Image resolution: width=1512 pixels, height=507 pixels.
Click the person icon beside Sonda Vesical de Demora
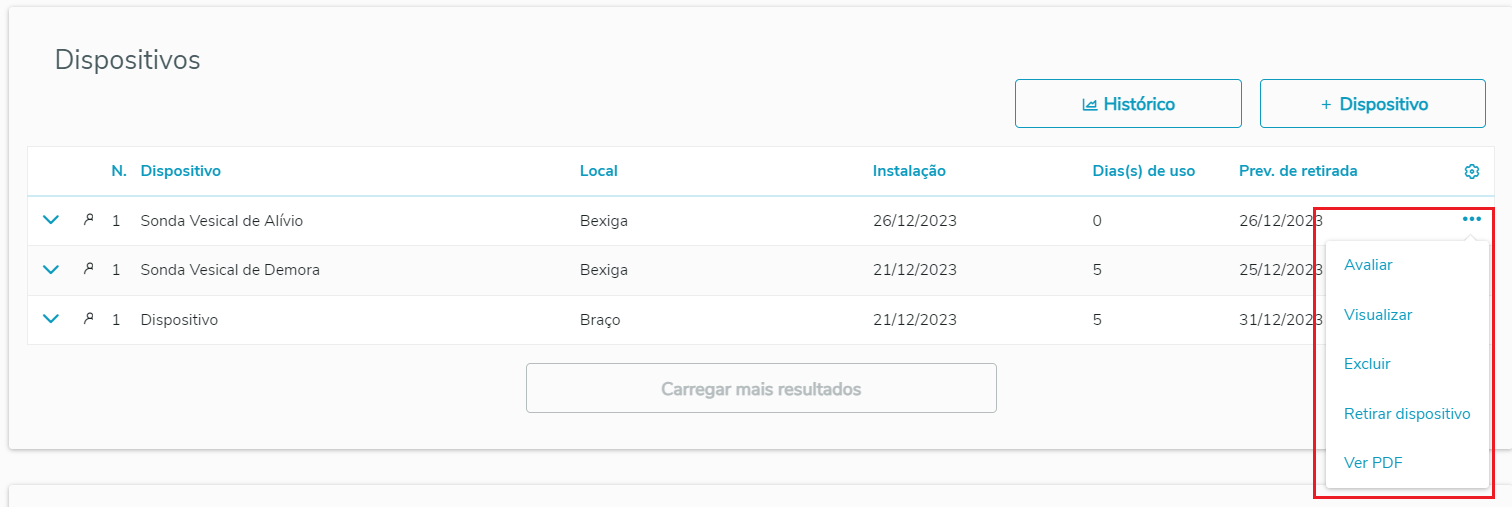click(x=88, y=269)
